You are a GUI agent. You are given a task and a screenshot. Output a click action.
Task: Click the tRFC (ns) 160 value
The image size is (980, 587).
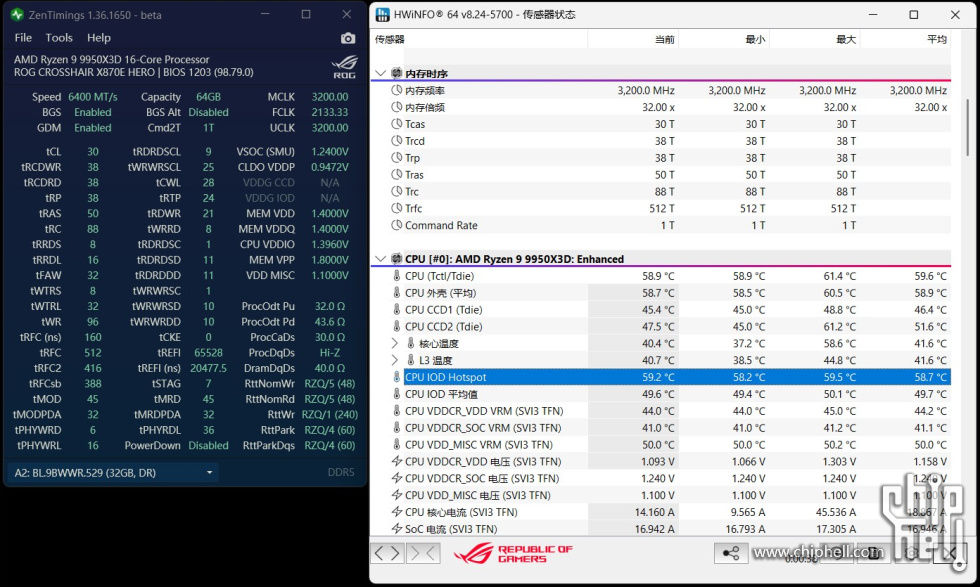pos(92,337)
